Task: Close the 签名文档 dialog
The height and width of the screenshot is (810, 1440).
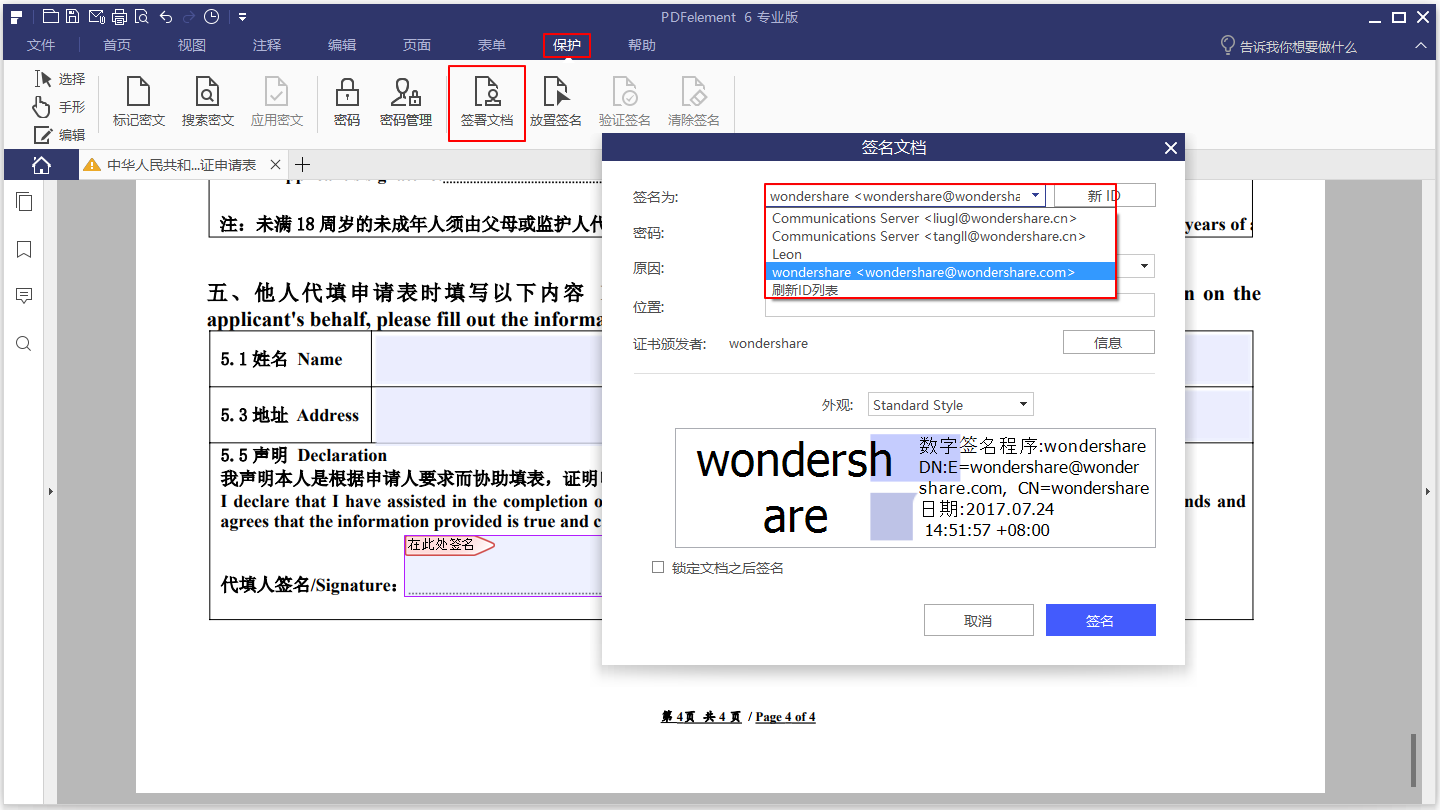Action: pos(1171,148)
